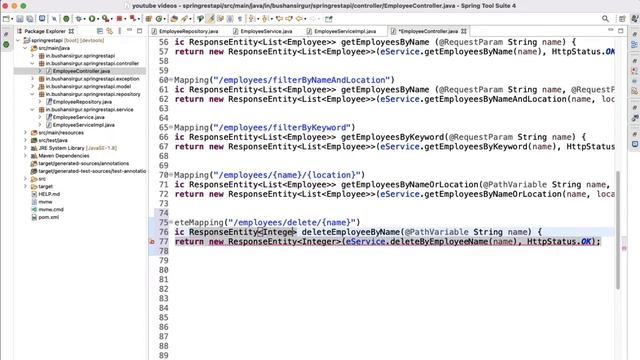Open the terminal/console toolbar icon
The image size is (640, 360).
(x=42, y=19)
